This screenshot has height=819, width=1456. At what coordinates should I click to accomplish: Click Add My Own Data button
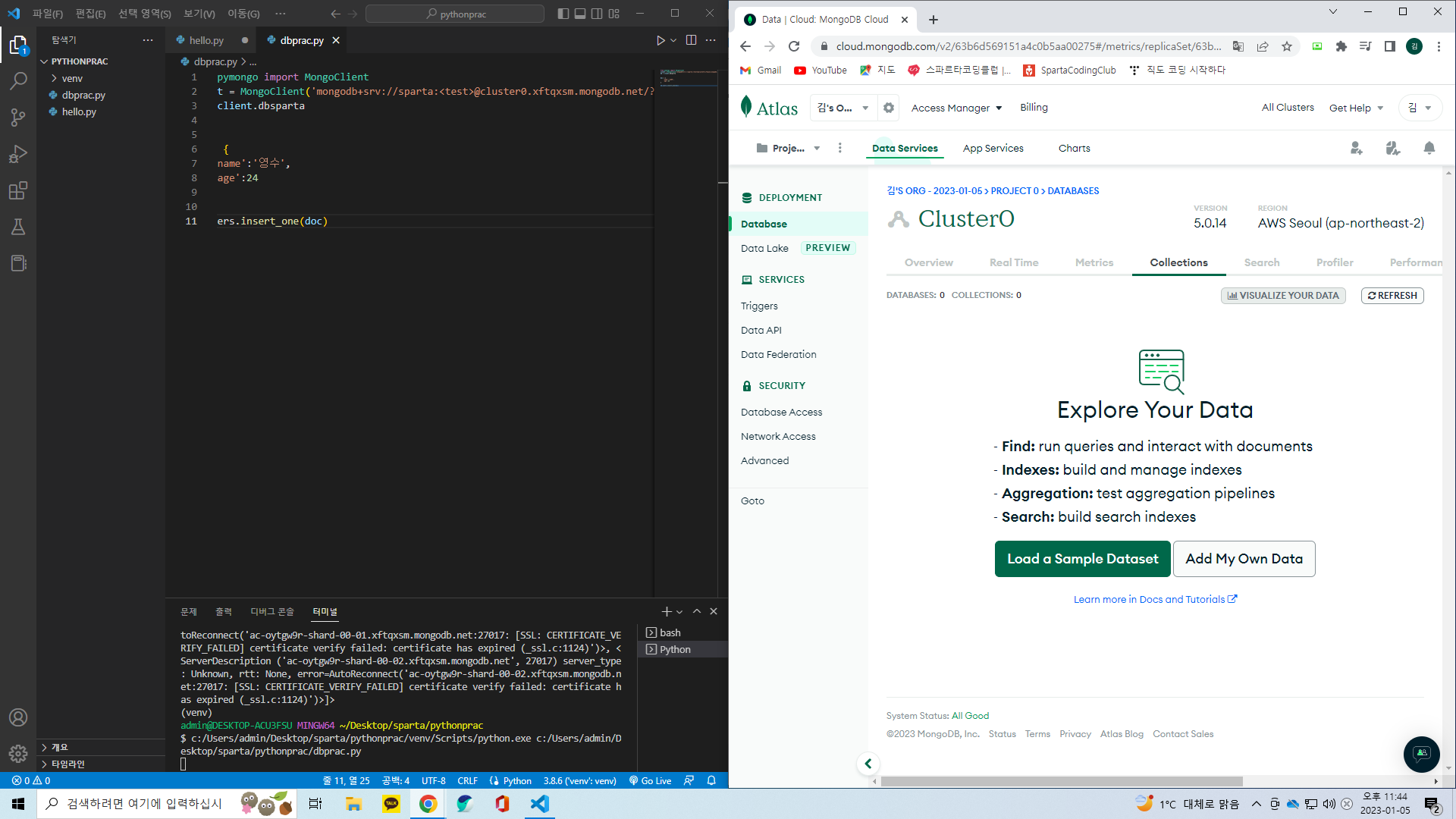point(1244,559)
